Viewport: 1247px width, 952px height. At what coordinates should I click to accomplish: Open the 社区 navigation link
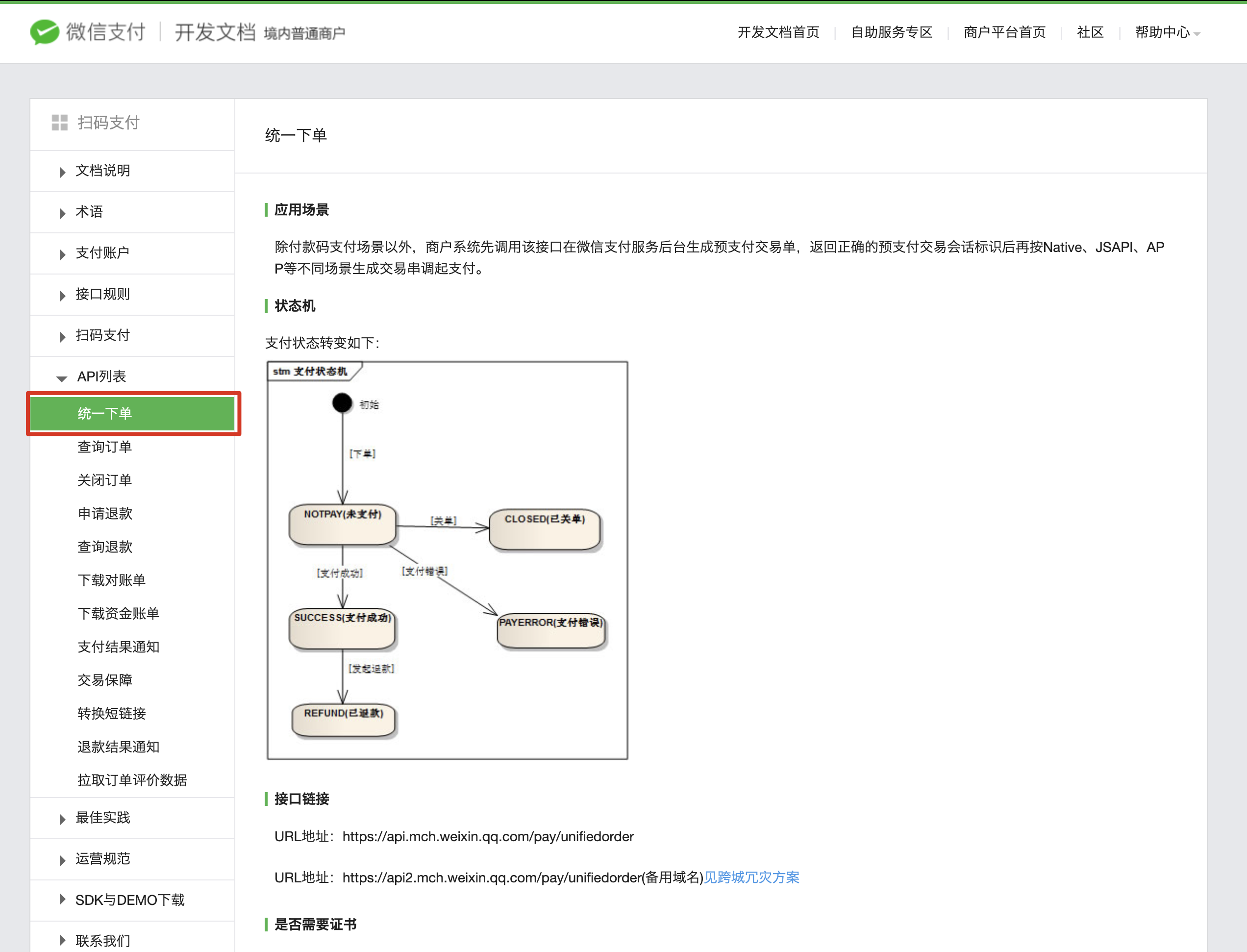(1090, 32)
